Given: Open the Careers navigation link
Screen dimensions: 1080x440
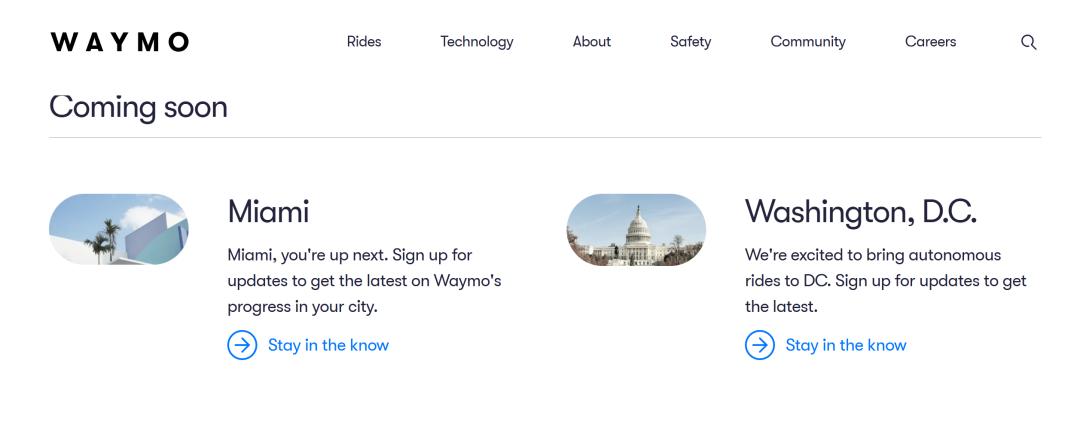Looking at the screenshot, I should (x=930, y=42).
